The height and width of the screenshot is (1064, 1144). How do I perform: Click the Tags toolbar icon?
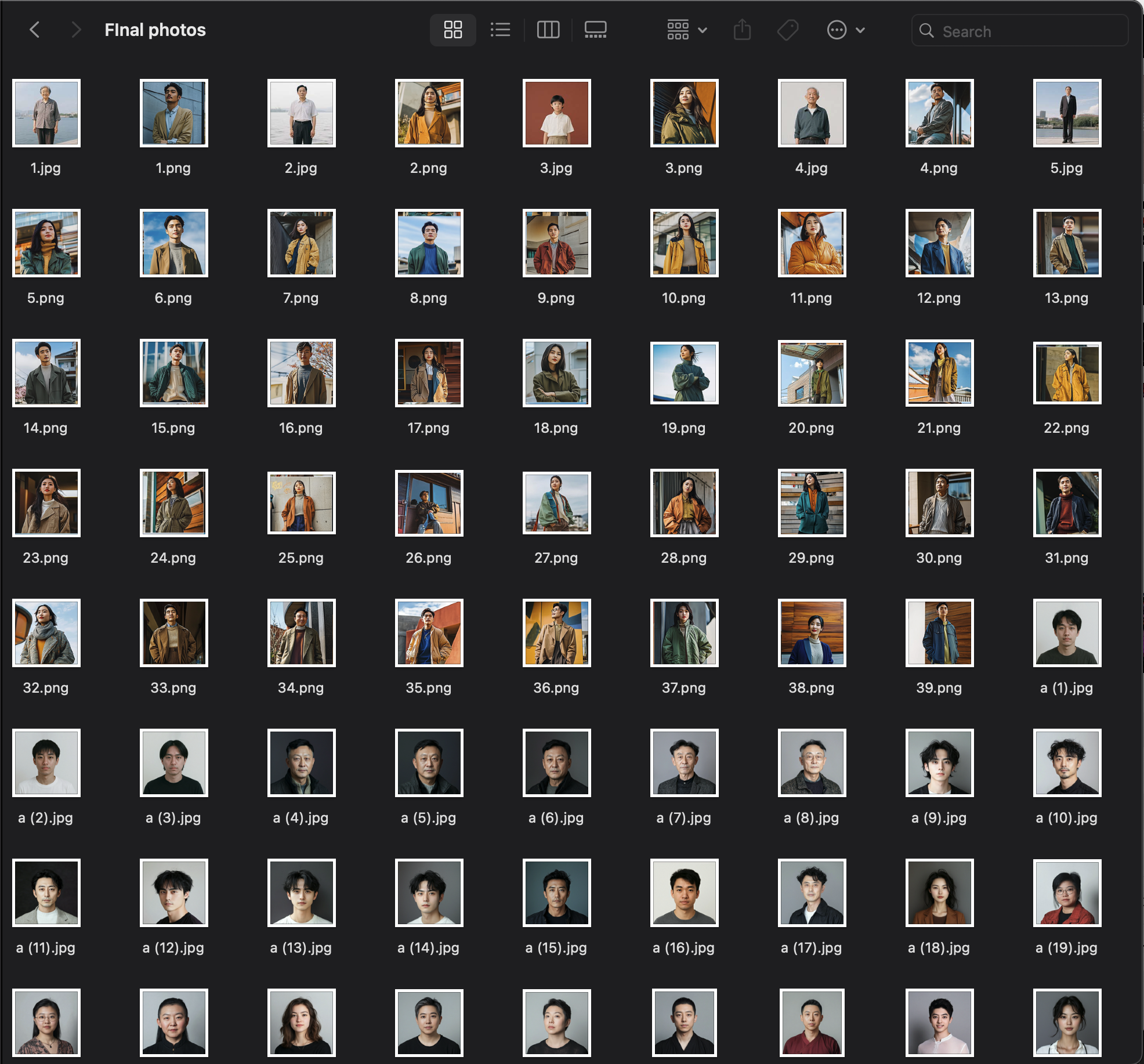788,30
